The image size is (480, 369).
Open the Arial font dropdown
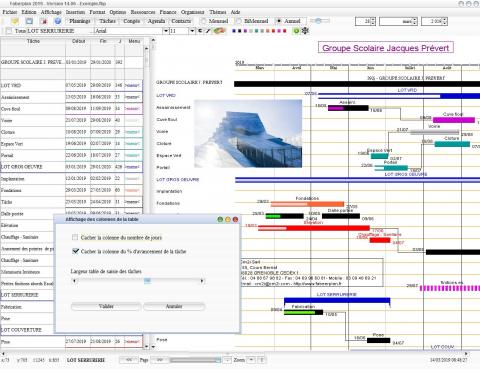166,31
